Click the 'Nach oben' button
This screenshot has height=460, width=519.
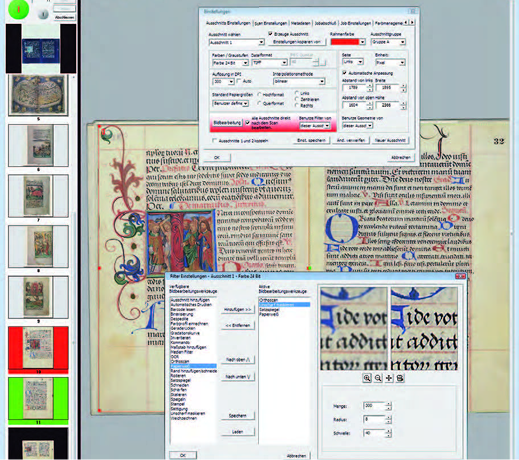click(x=237, y=360)
